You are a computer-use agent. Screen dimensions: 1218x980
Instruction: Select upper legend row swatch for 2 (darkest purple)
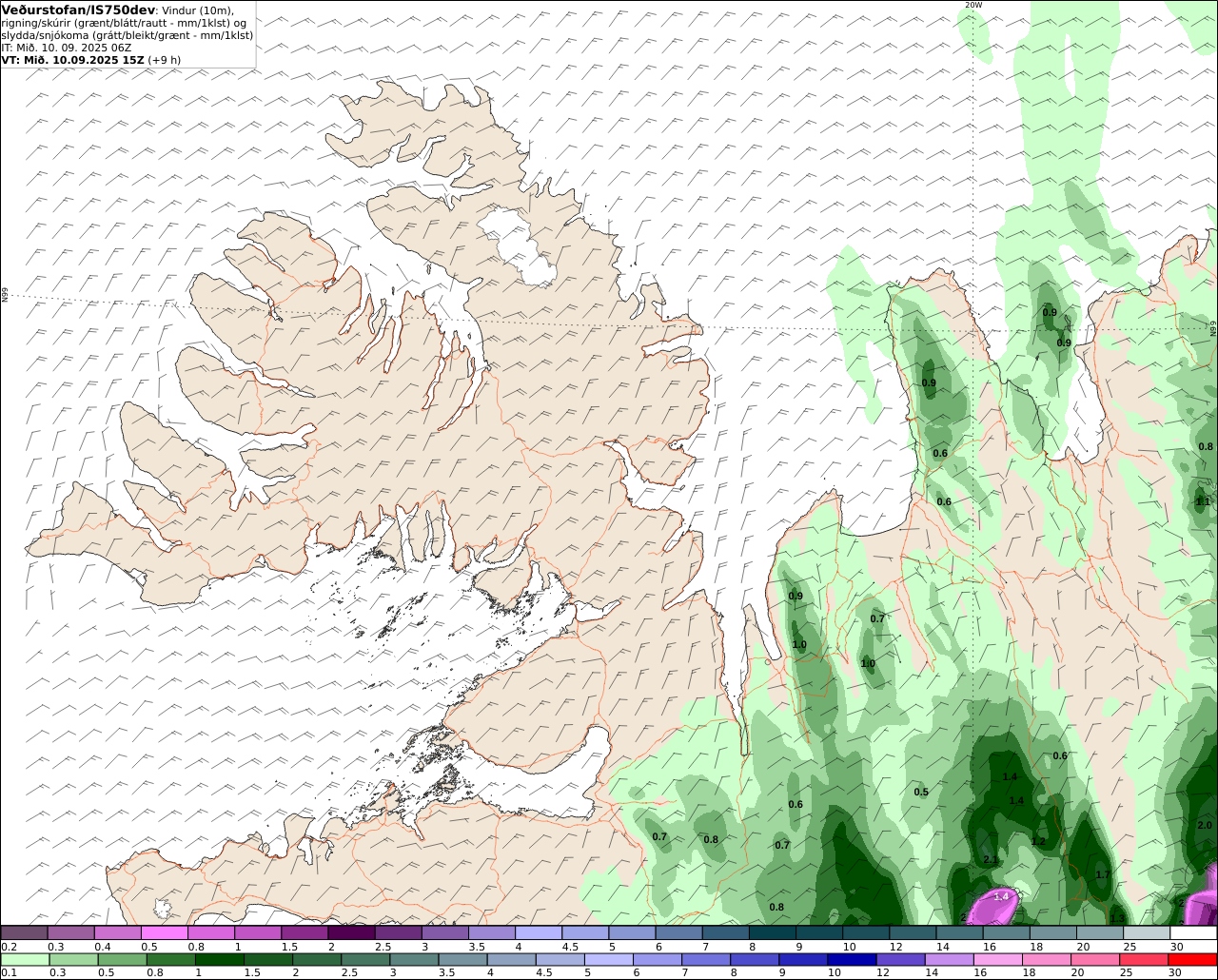351,933
